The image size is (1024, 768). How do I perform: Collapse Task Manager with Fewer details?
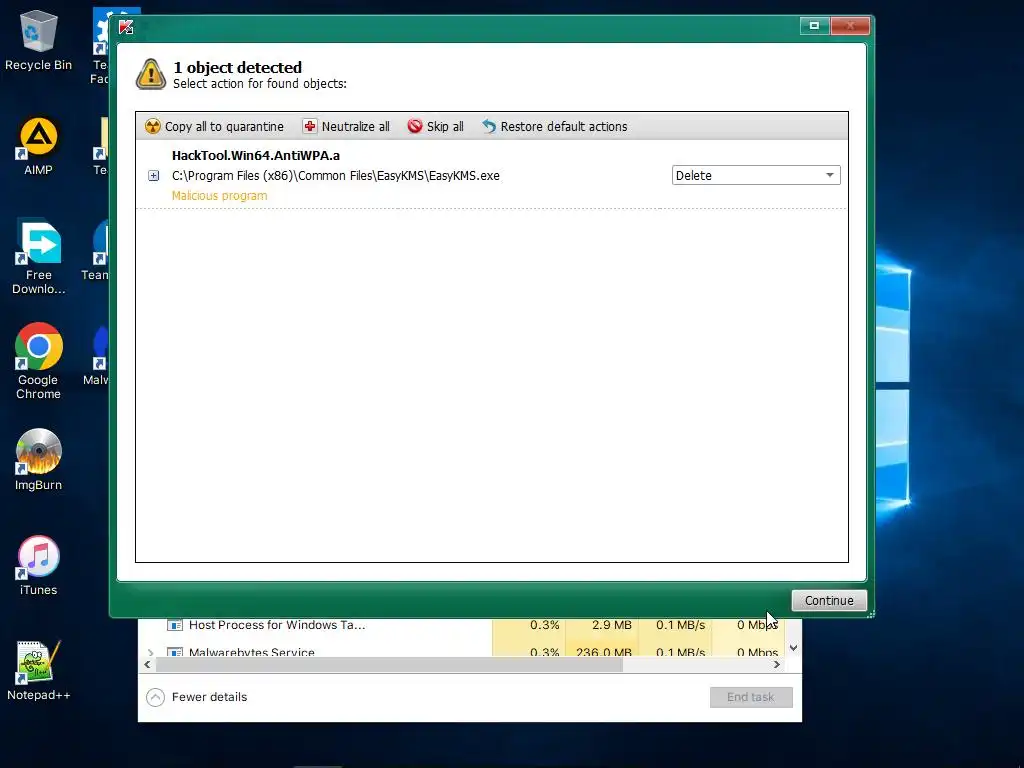[x=197, y=697]
